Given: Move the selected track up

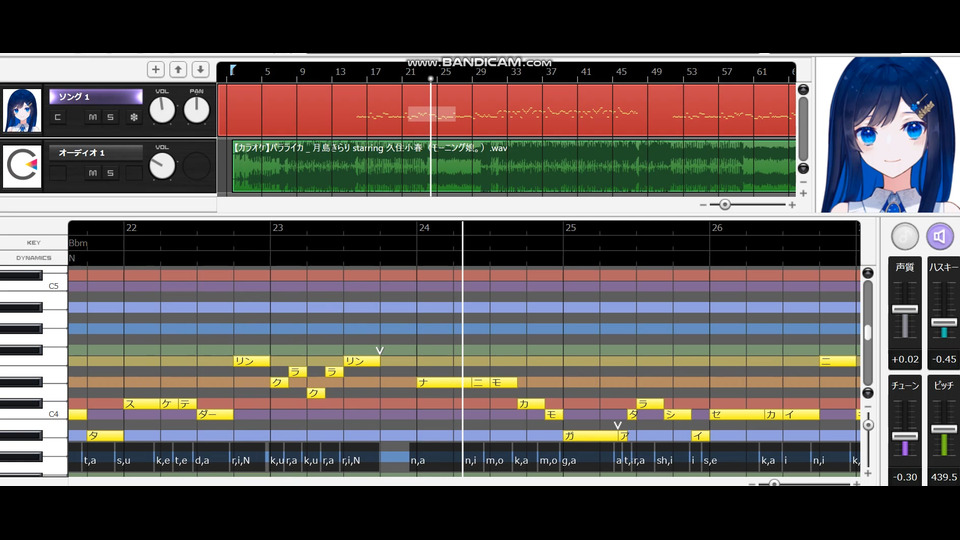Looking at the screenshot, I should point(178,70).
